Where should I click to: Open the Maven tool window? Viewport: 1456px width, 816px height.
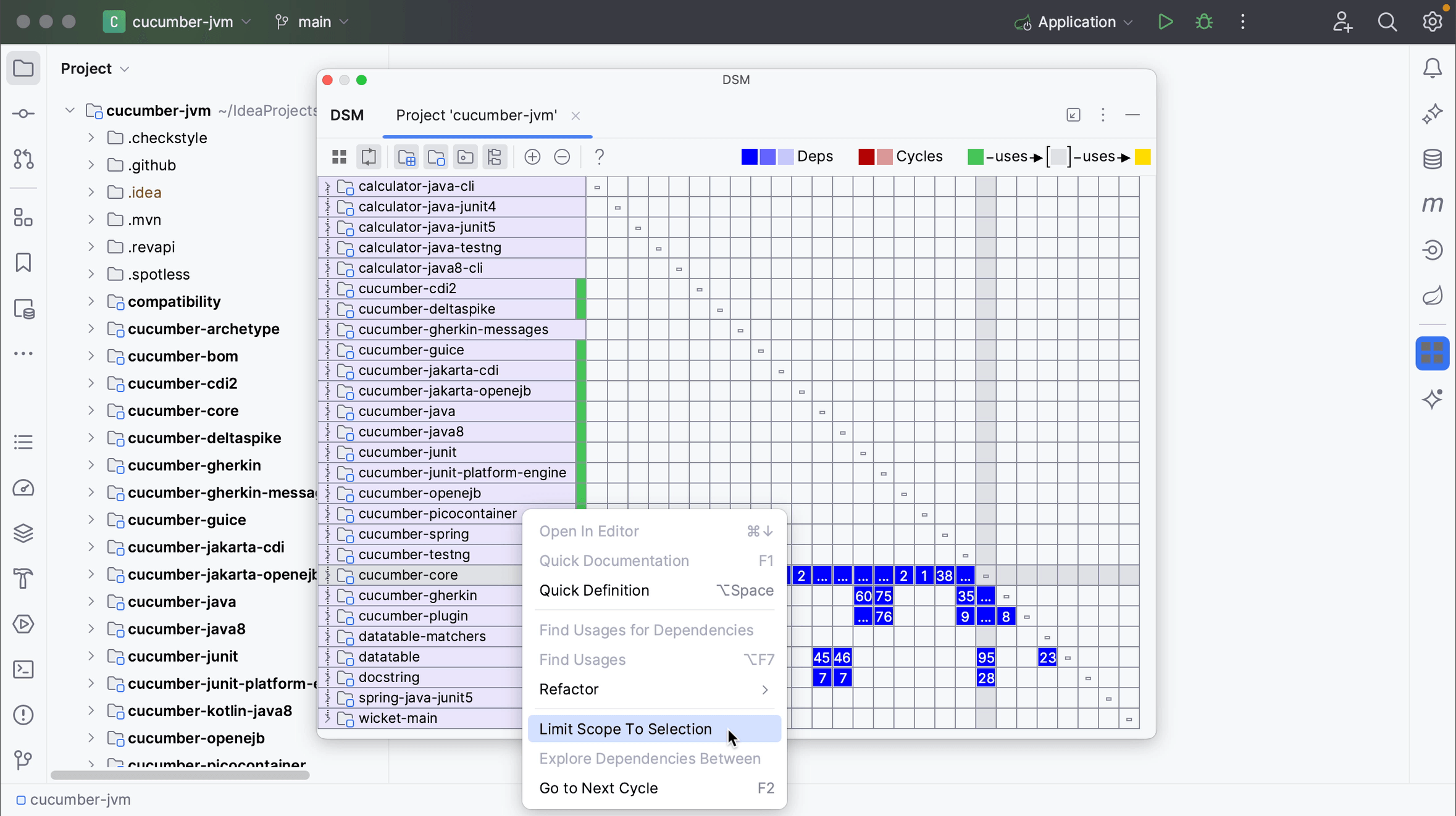pyautogui.click(x=1433, y=204)
